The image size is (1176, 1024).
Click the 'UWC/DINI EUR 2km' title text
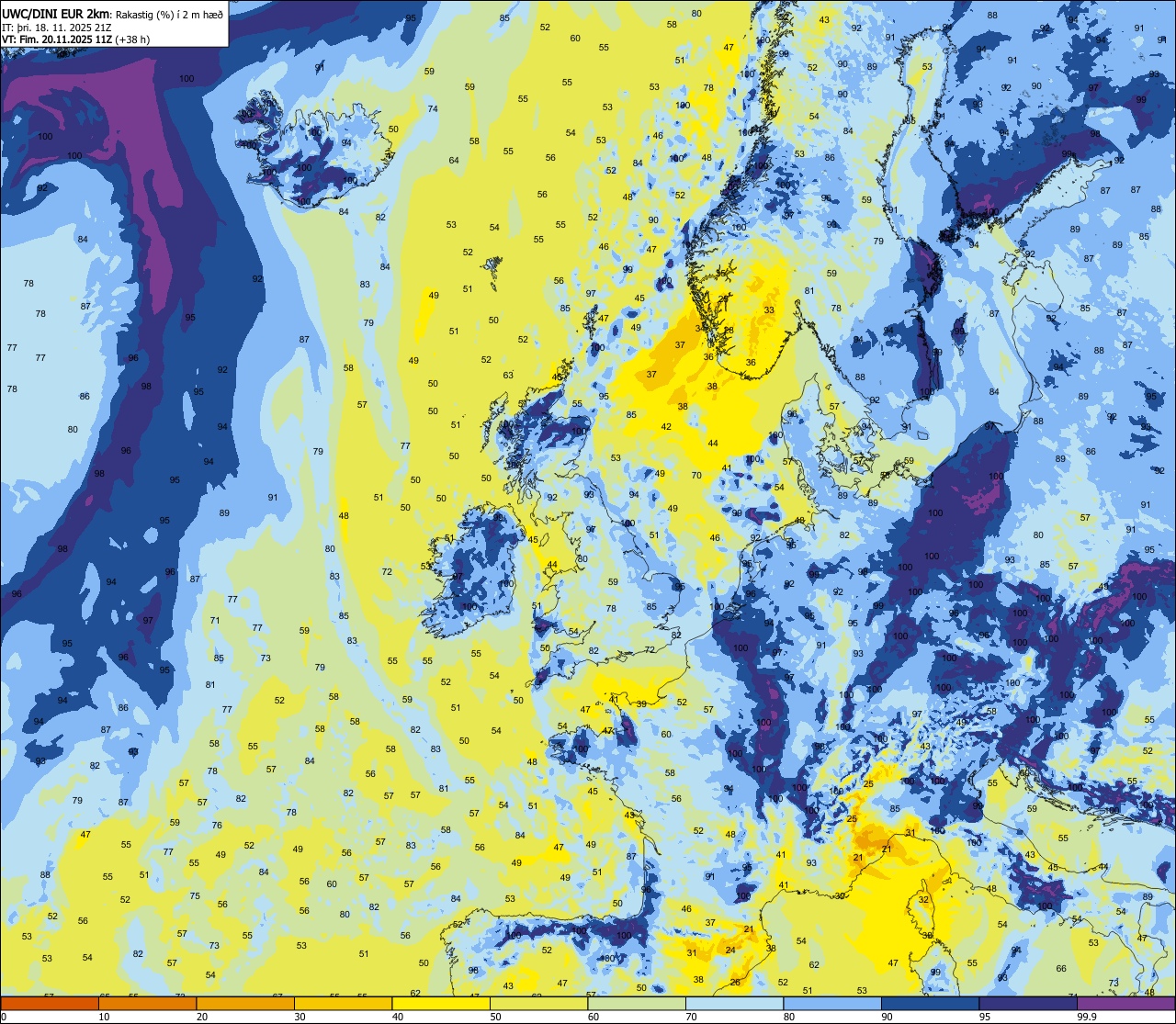coord(56,14)
